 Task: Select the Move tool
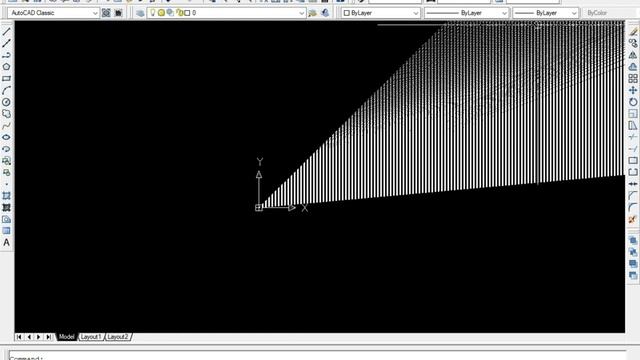[633, 90]
